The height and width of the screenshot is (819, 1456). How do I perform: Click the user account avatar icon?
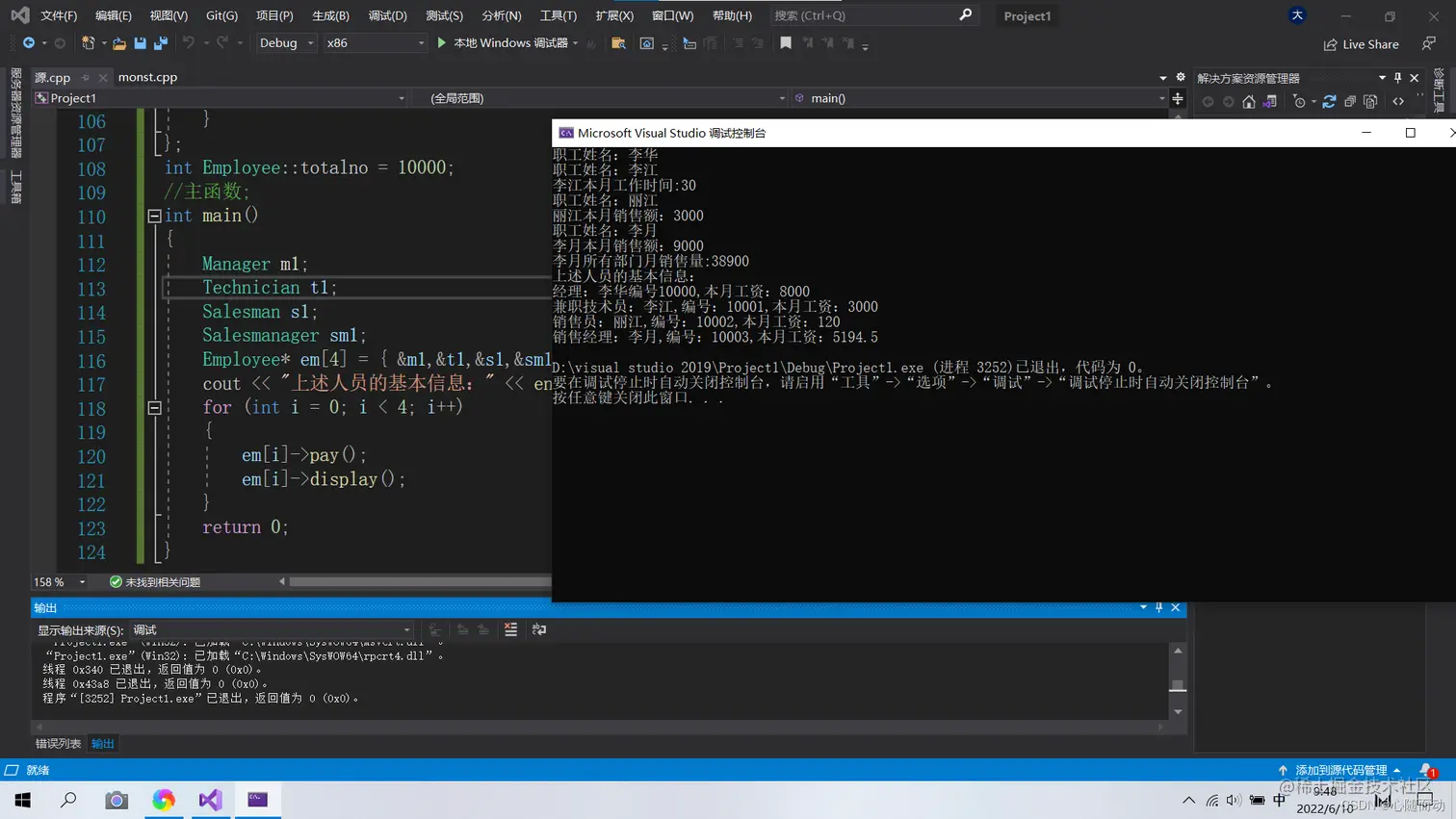tap(1297, 15)
